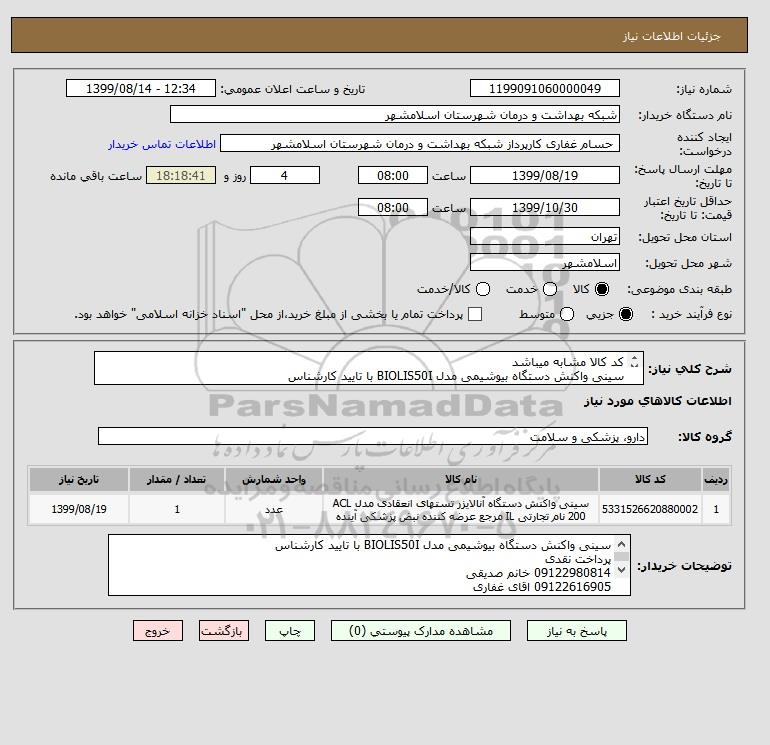Click the استان محل تحویل تهران field
This screenshot has height=745, width=770.
545,237
